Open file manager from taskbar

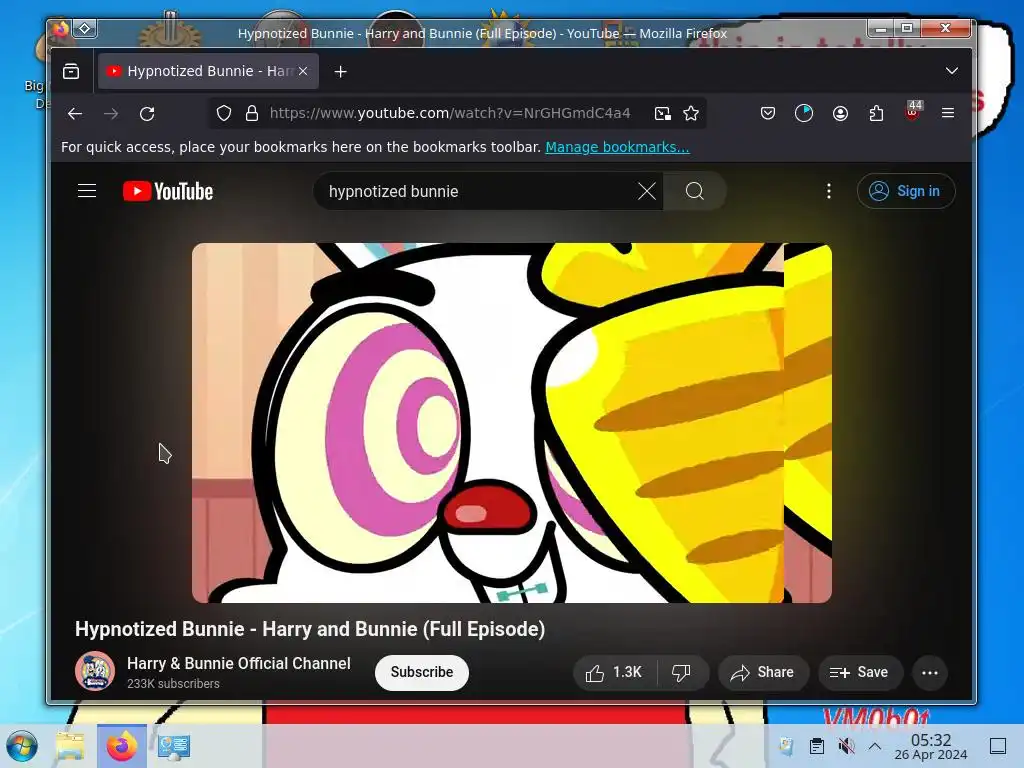click(70, 746)
